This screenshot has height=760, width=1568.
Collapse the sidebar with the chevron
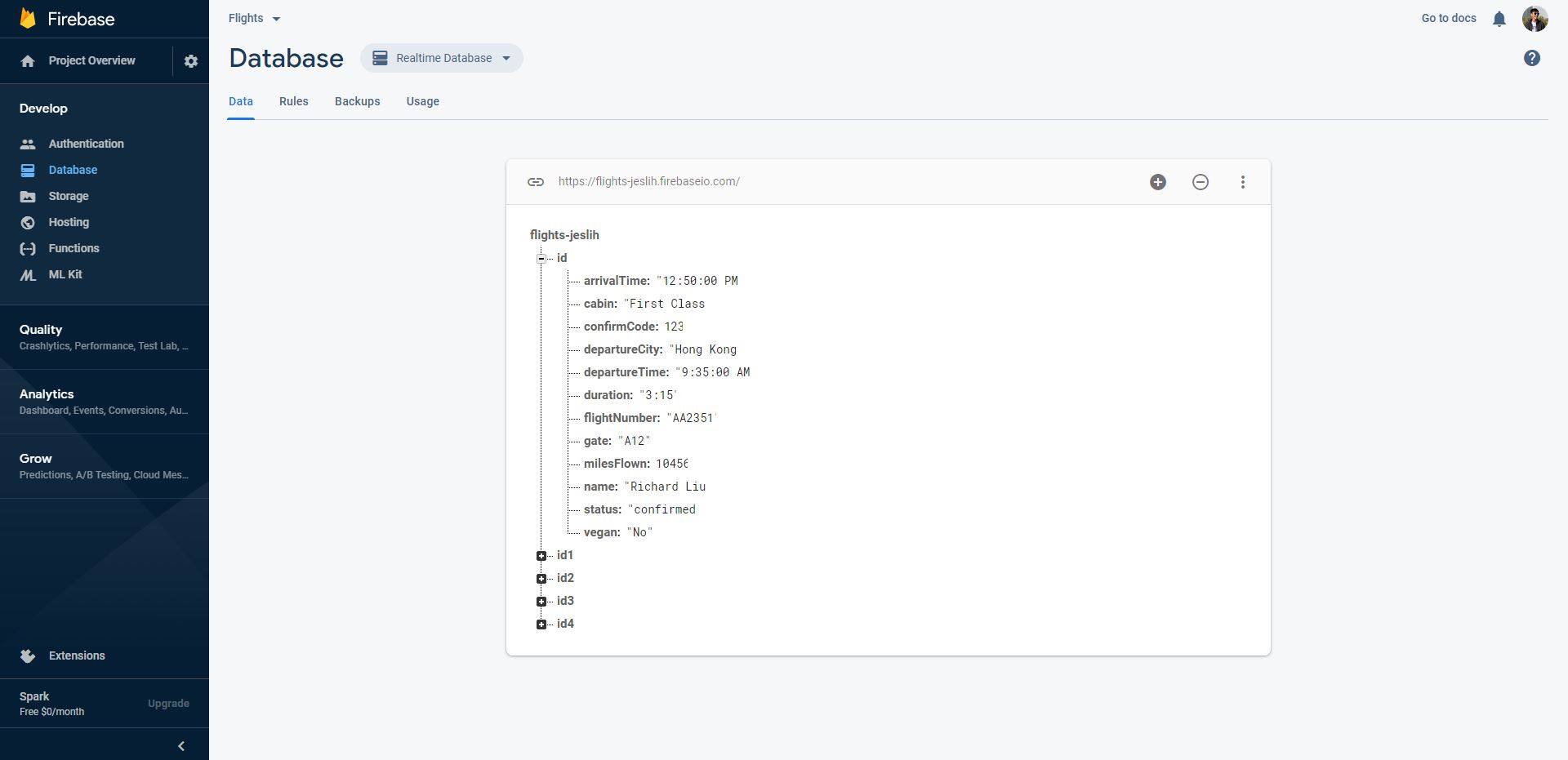pos(181,746)
